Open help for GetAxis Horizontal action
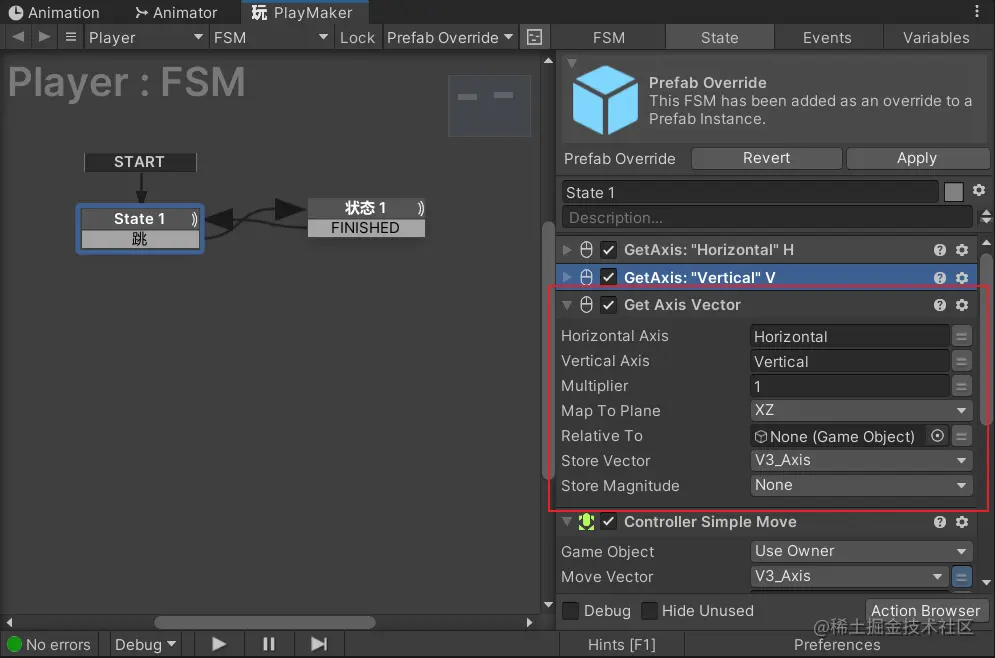The width and height of the screenshot is (995, 658). 940,250
